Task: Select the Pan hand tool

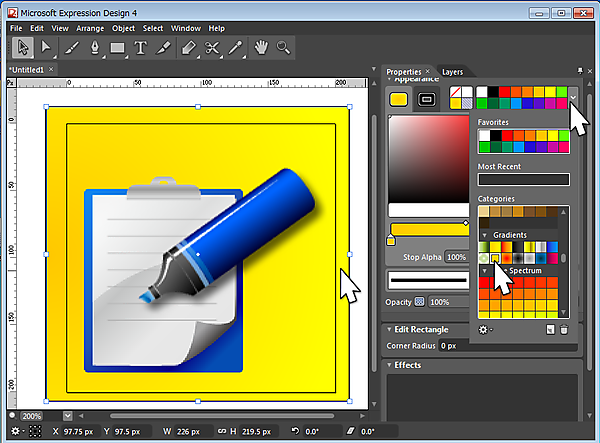Action: coord(261,47)
